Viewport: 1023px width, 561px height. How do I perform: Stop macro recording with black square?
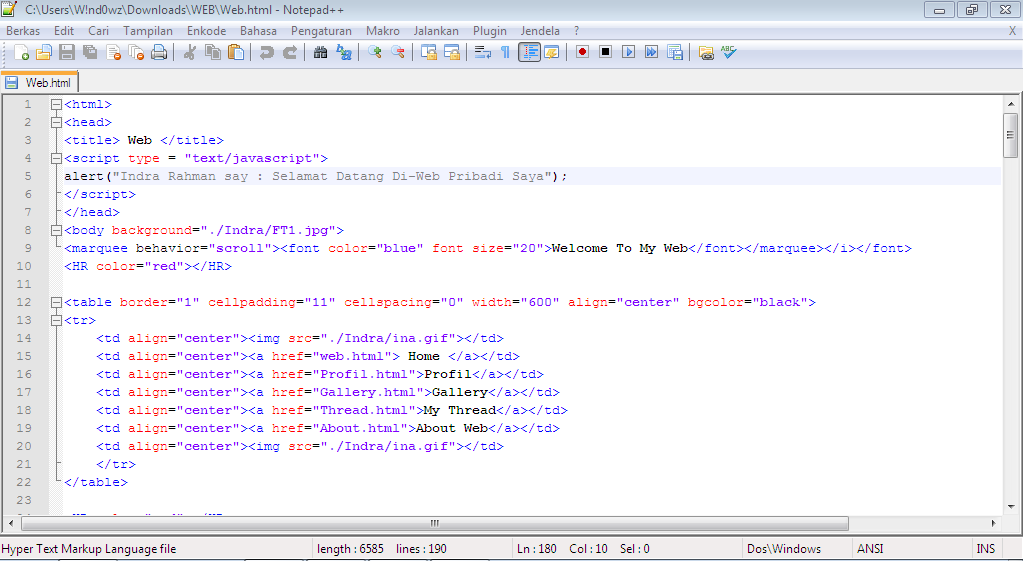click(605, 52)
